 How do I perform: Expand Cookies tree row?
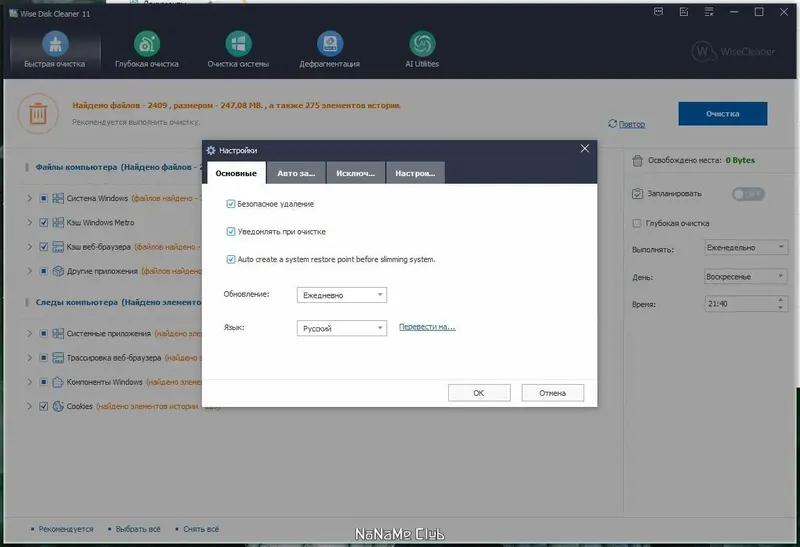[x=30, y=406]
